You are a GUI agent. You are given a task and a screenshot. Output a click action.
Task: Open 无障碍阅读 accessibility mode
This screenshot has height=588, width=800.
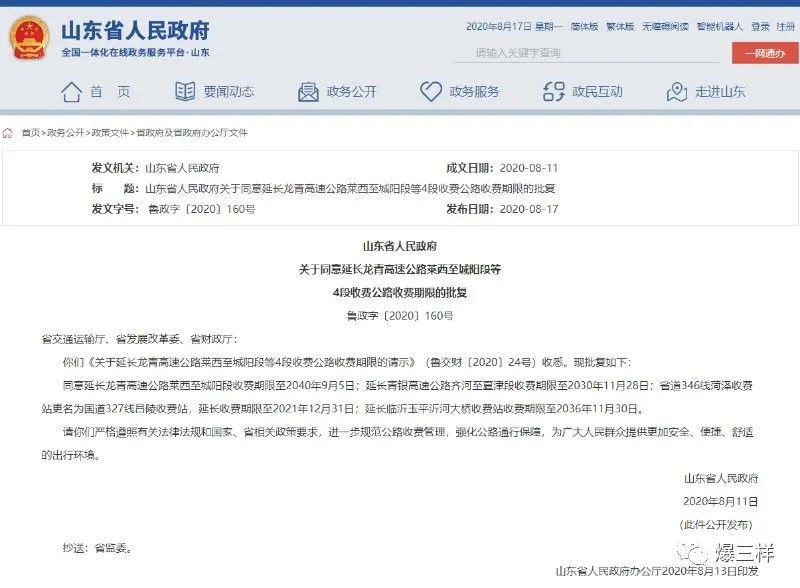pyautogui.click(x=665, y=27)
